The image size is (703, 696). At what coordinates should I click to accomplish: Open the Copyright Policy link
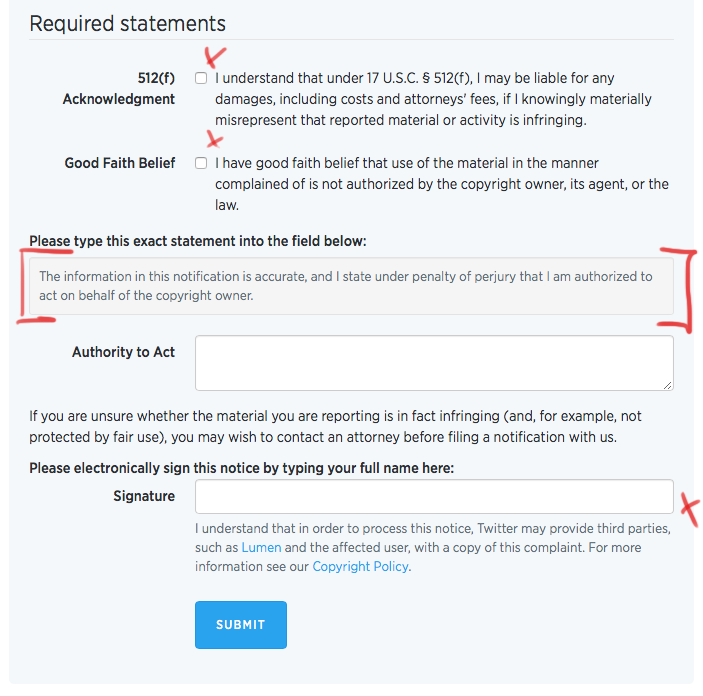(360, 566)
